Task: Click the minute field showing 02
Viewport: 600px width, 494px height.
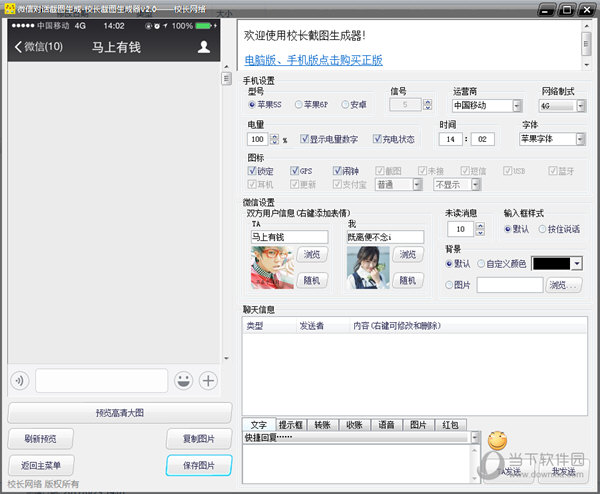Action: [x=483, y=139]
